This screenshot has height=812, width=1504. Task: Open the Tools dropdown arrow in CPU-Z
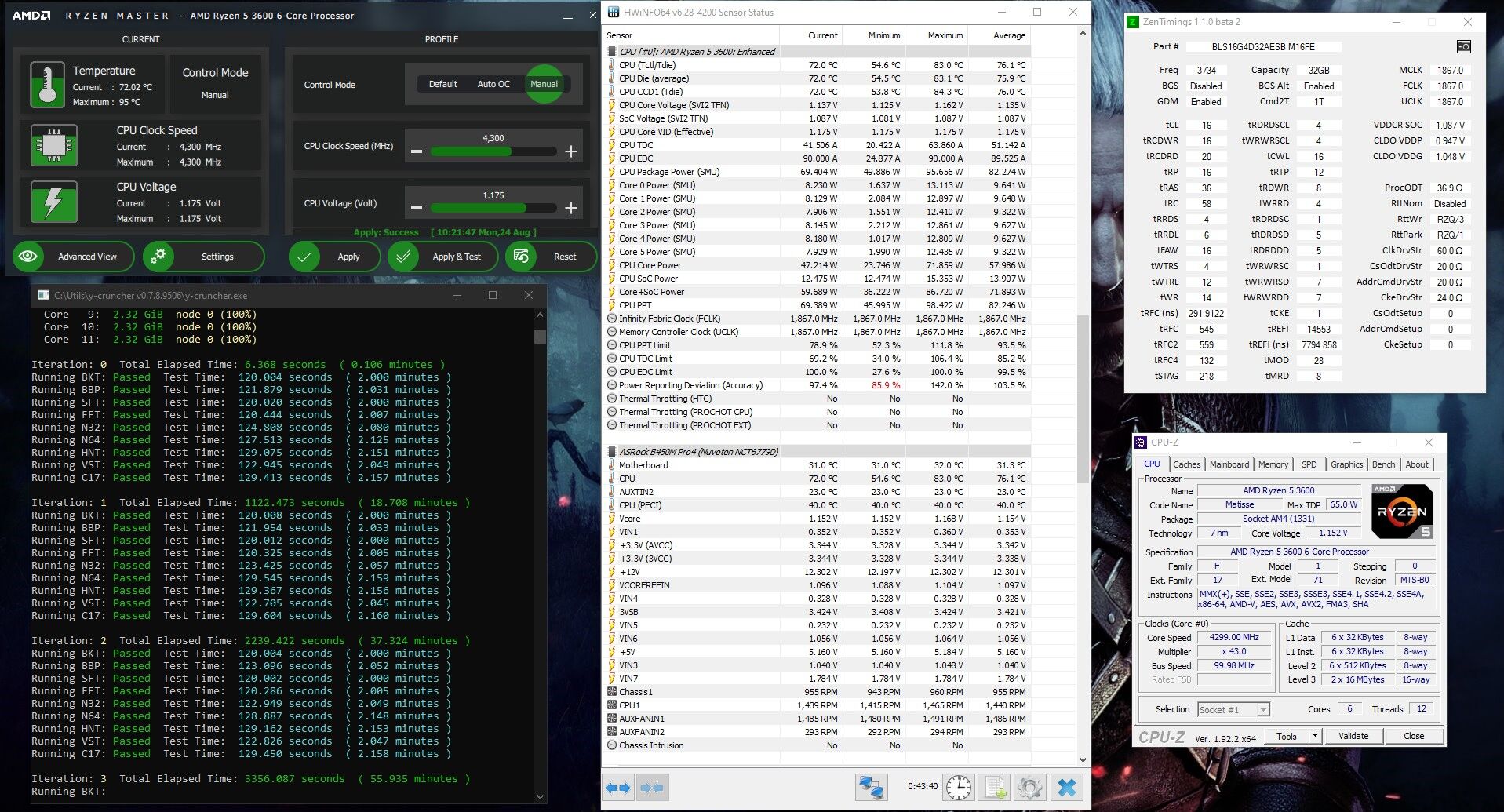point(1315,736)
